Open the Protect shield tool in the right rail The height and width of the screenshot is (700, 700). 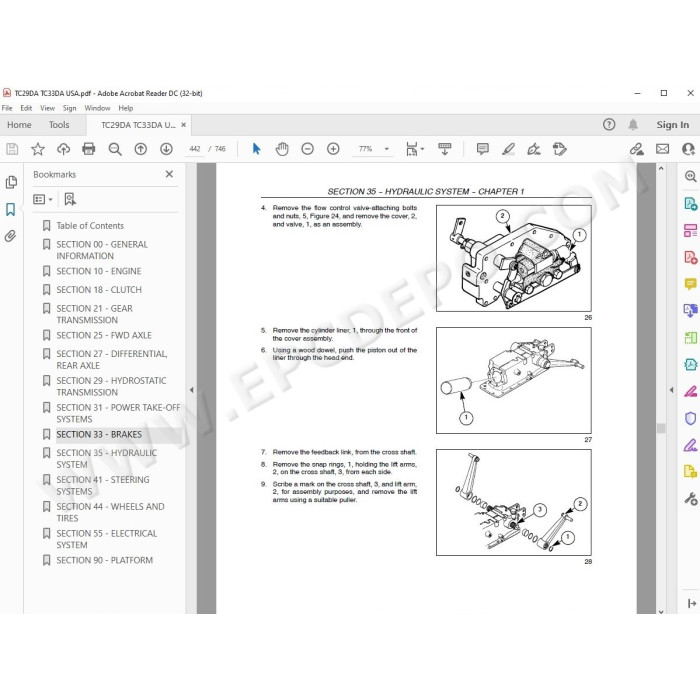click(691, 418)
